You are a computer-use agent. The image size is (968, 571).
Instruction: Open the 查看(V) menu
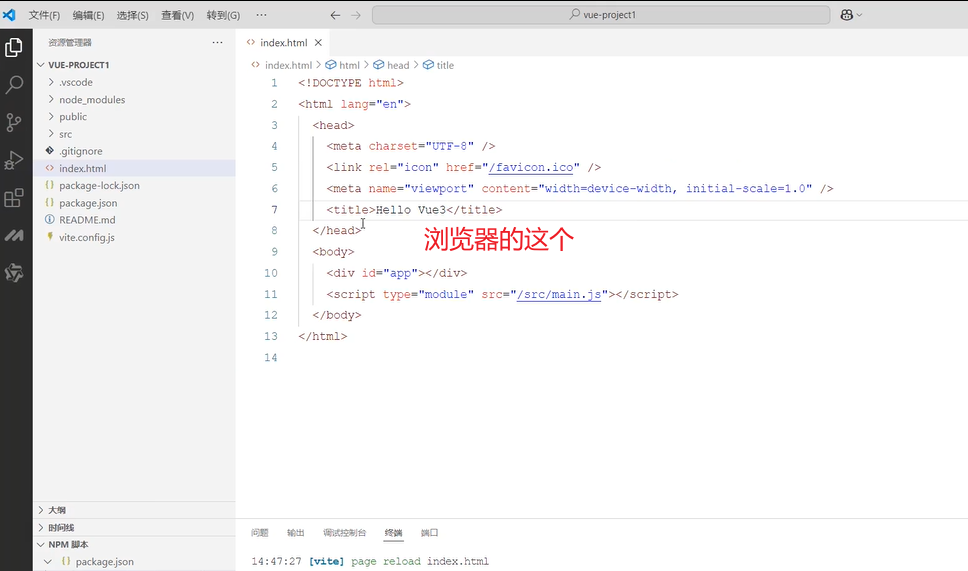click(x=177, y=15)
